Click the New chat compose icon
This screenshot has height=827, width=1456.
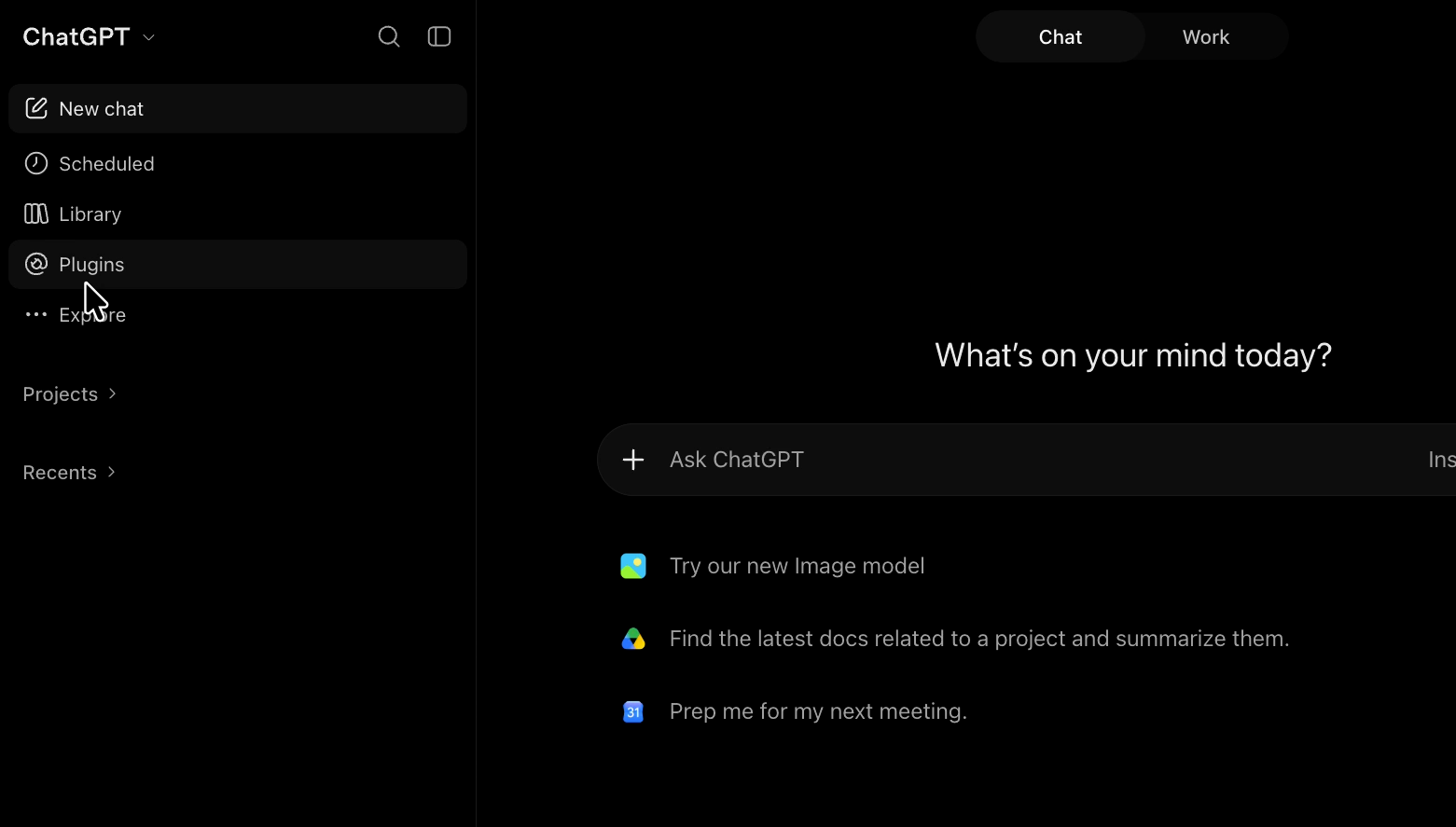[x=36, y=108]
